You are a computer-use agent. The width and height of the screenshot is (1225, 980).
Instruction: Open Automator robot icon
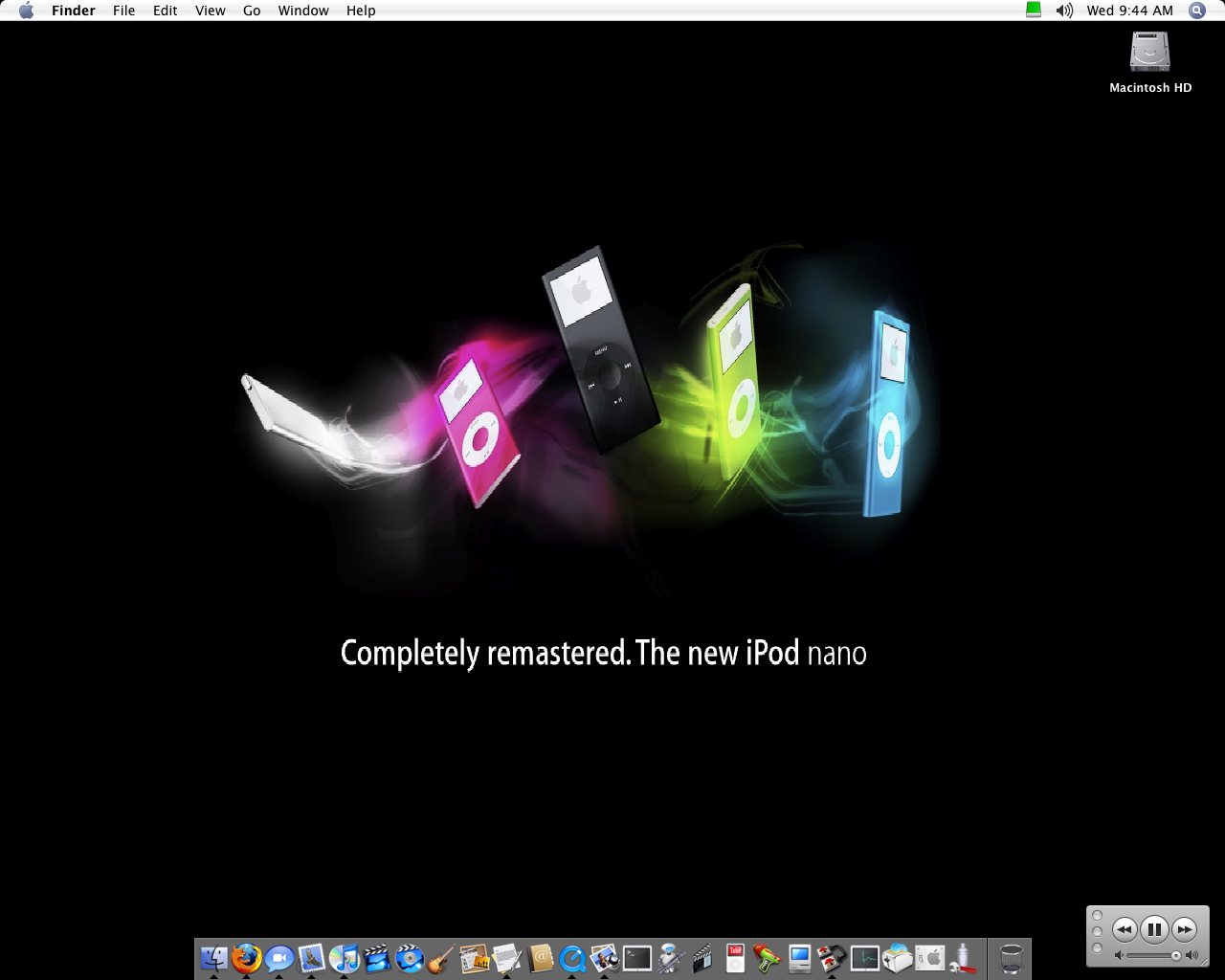670,957
